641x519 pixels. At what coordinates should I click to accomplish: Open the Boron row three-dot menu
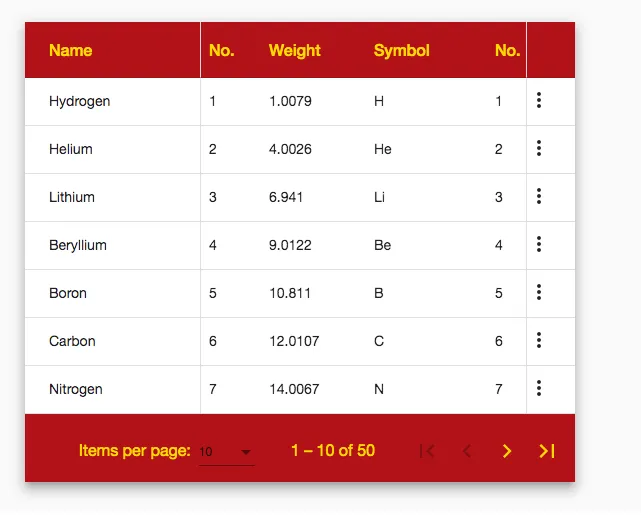point(539,293)
